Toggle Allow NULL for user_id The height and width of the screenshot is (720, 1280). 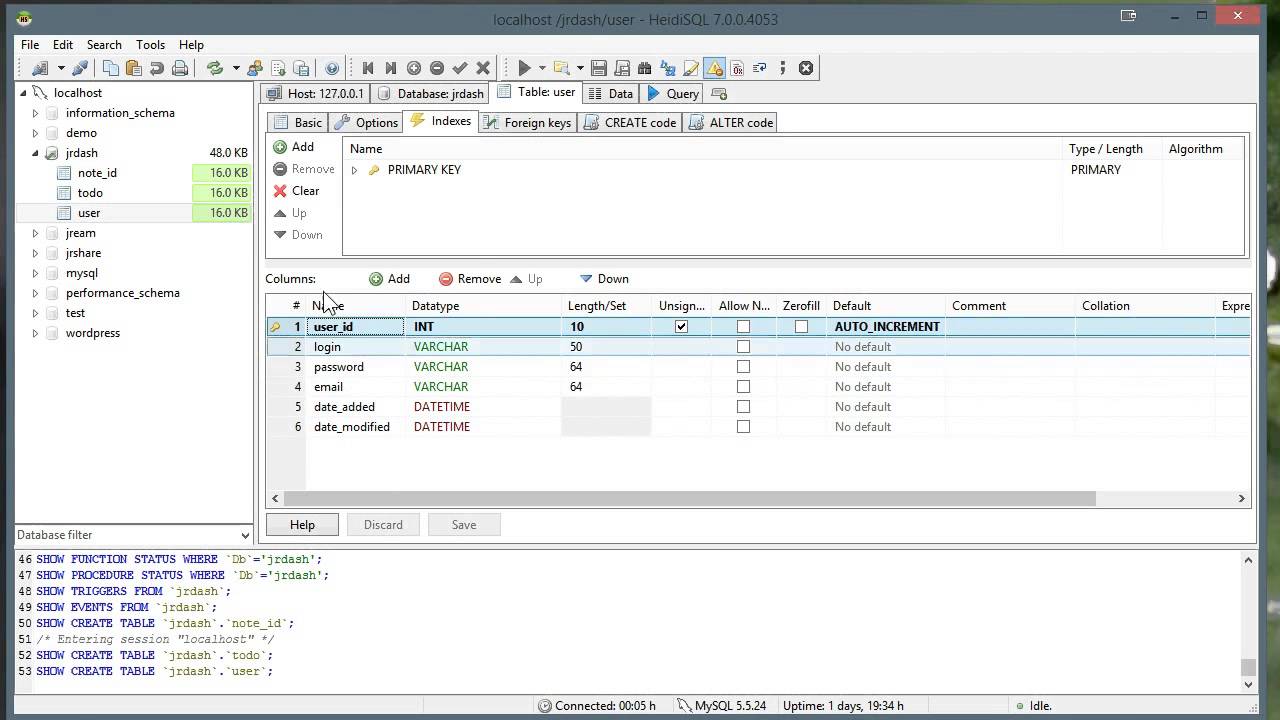[743, 326]
